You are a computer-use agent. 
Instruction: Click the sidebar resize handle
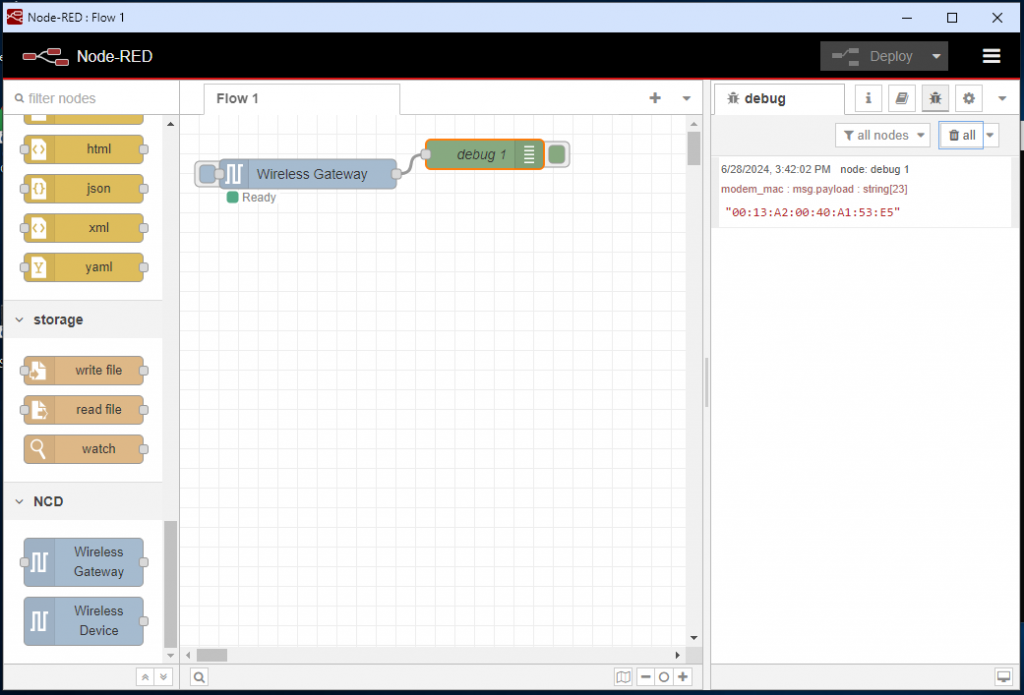coord(707,382)
